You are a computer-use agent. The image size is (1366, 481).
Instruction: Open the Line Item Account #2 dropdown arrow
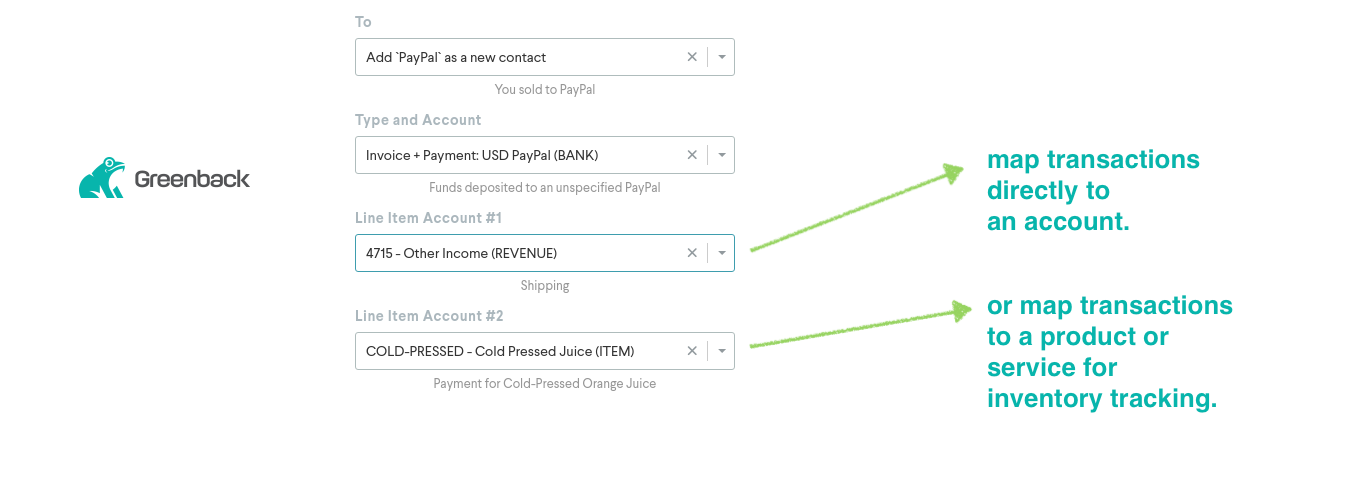click(722, 351)
